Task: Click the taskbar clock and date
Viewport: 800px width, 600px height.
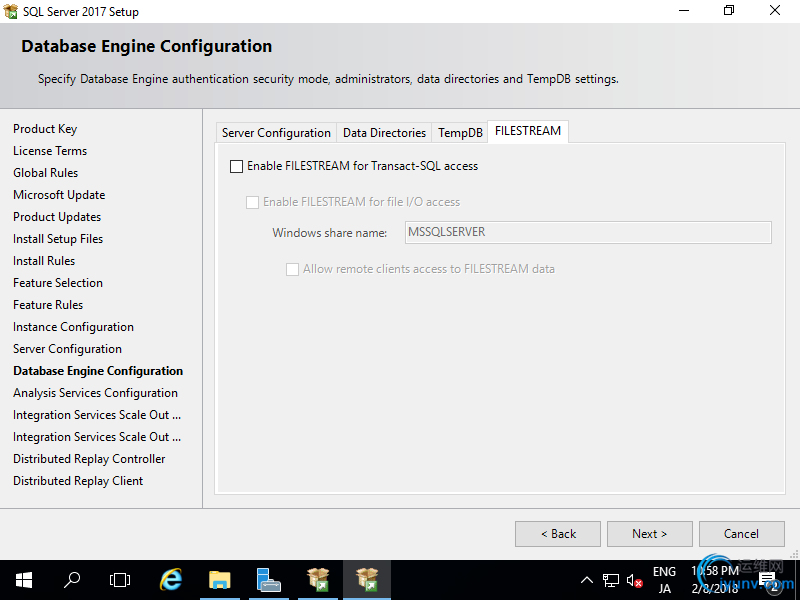Action: [x=715, y=580]
